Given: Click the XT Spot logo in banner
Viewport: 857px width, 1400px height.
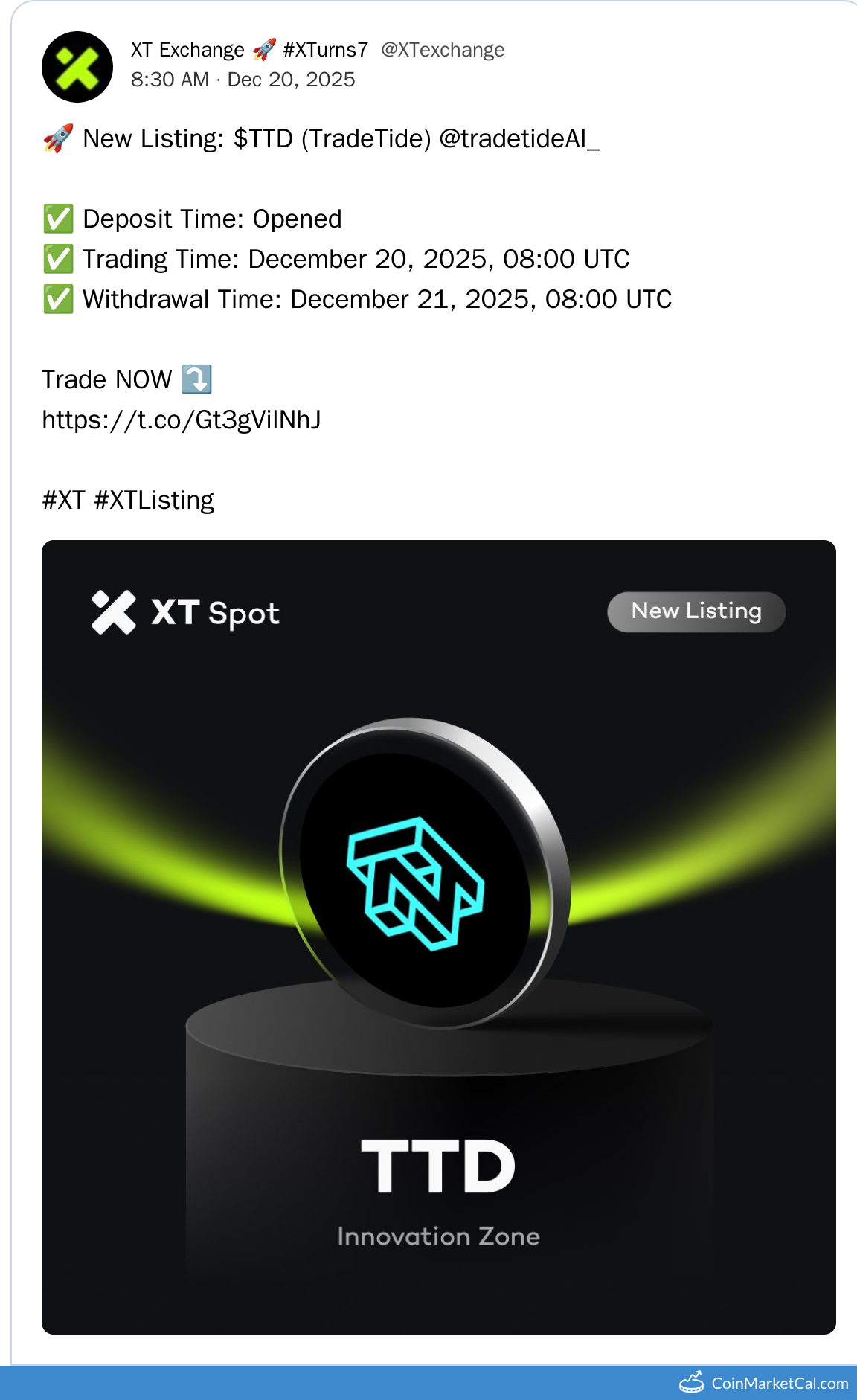Looking at the screenshot, I should [x=185, y=612].
